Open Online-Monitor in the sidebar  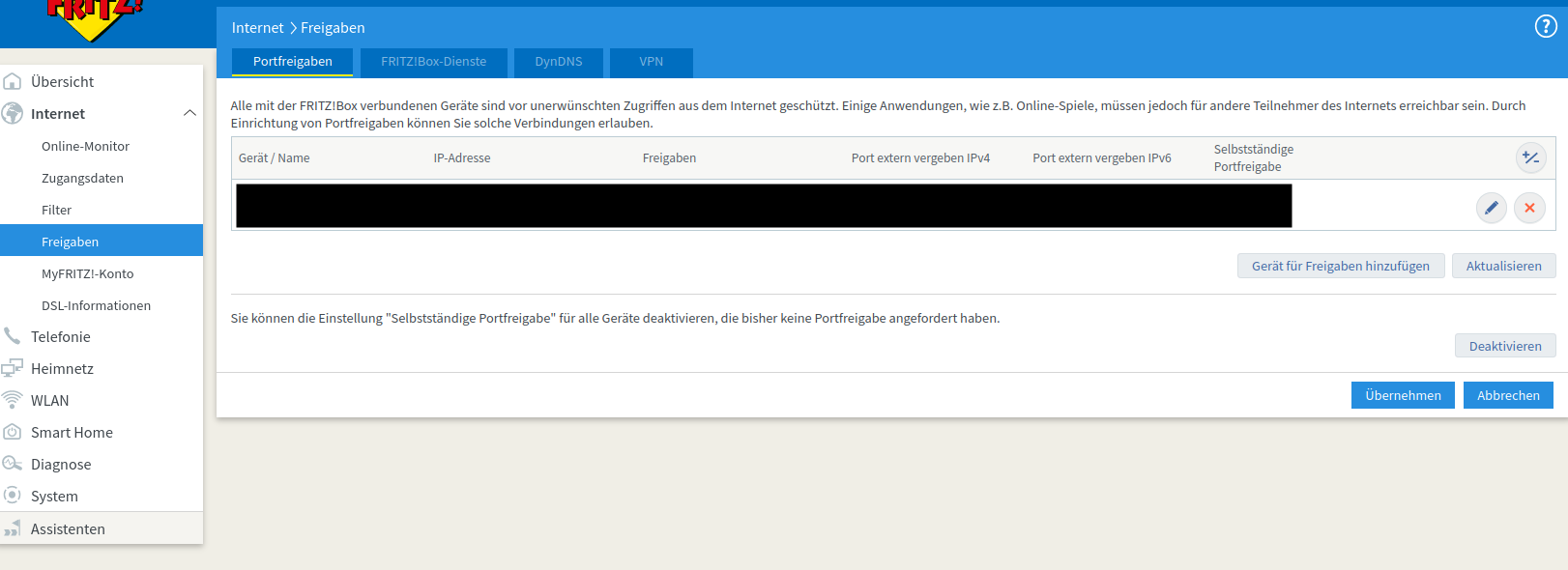coord(85,146)
